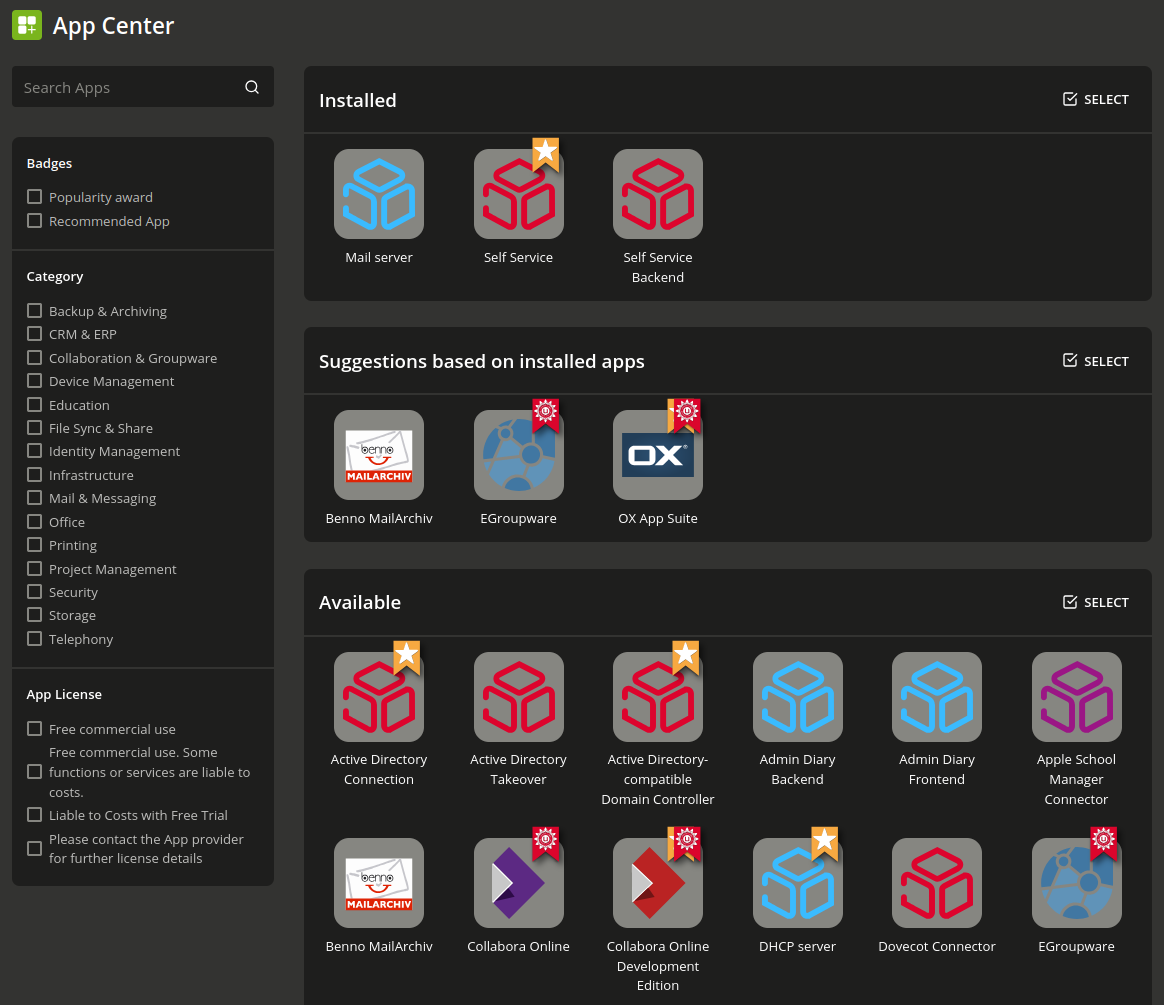Open the Admin Diary Frontend app
1164x1005 pixels.
point(936,697)
